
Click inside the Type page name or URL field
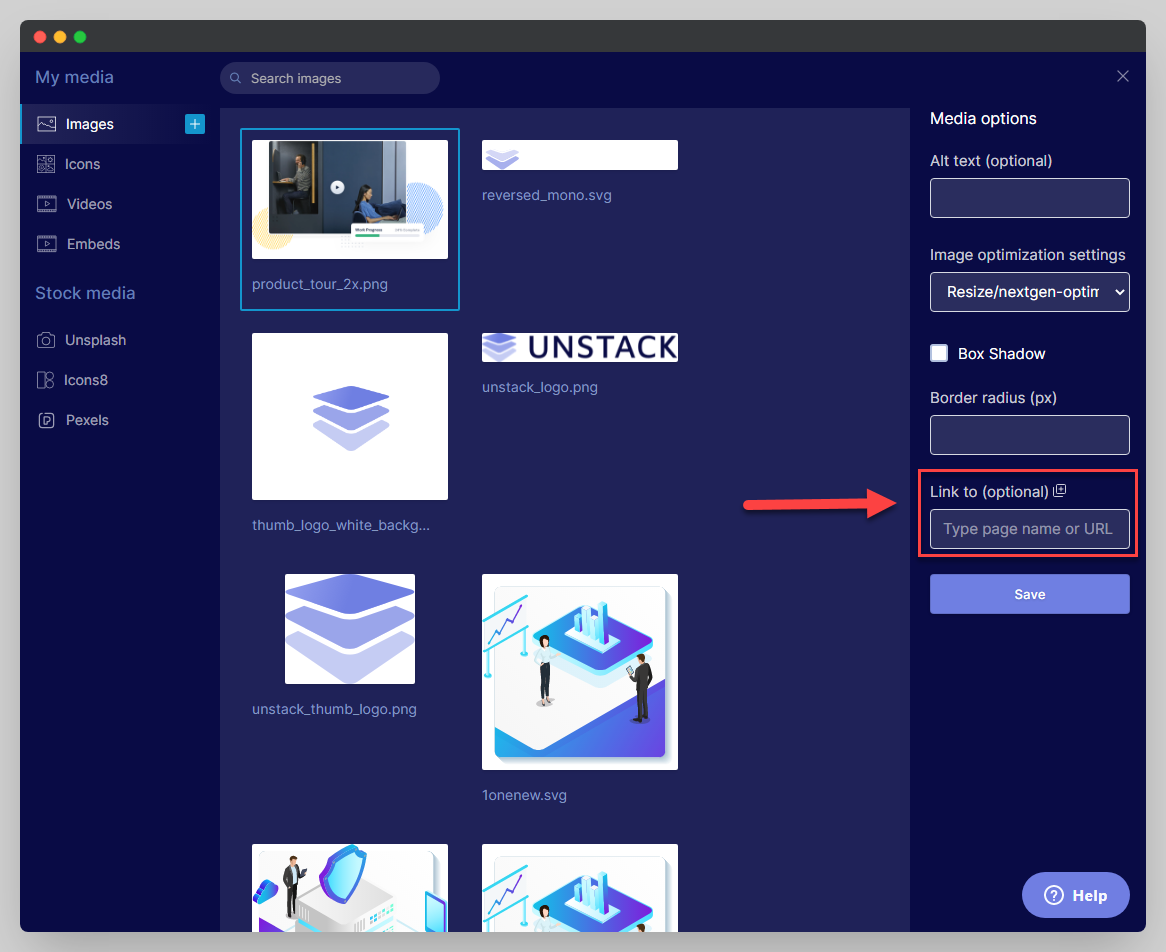tap(1028, 528)
